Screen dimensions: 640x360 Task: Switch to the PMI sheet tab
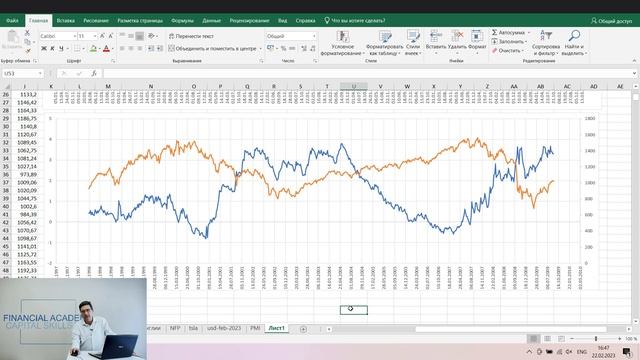click(x=255, y=328)
